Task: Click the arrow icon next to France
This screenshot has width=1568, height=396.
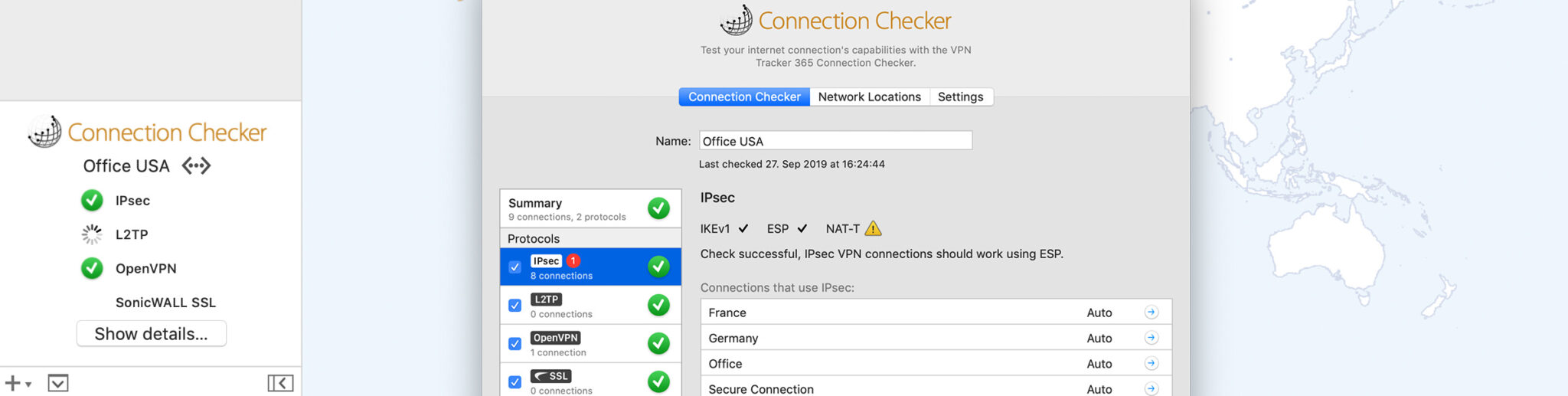Action: (1151, 313)
